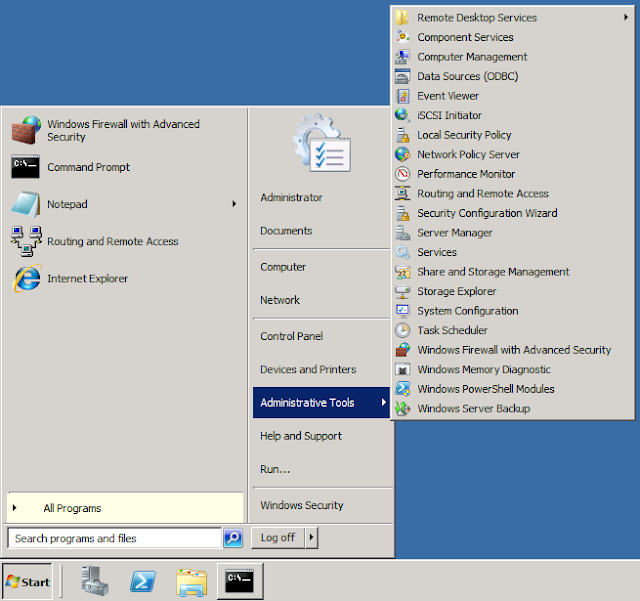Open the arrow next to Log off
640x601 pixels.
click(311, 537)
